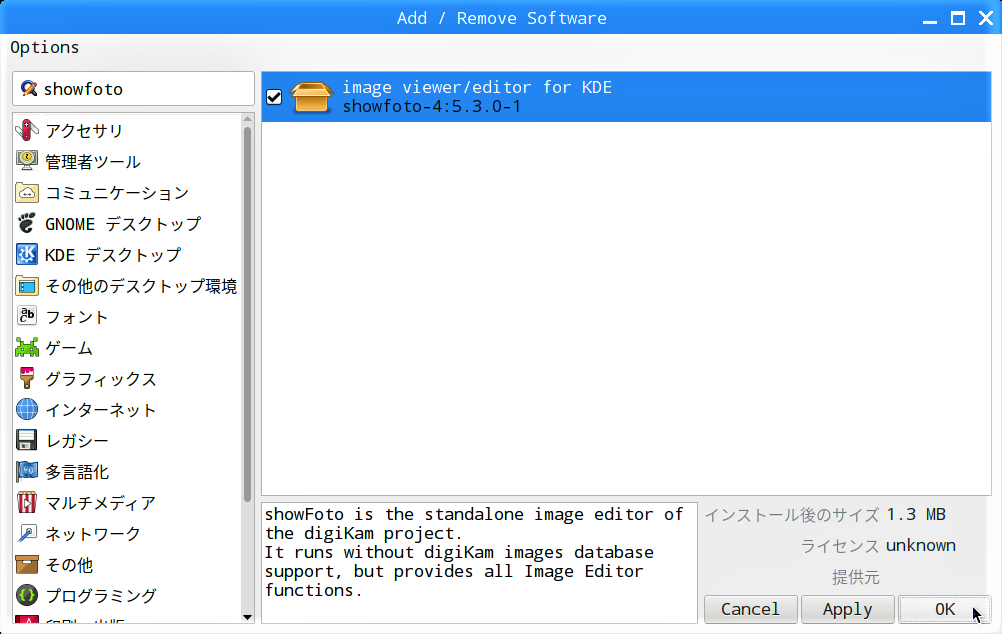Select 'image viewer/editor for KDE' row text

coord(477,87)
